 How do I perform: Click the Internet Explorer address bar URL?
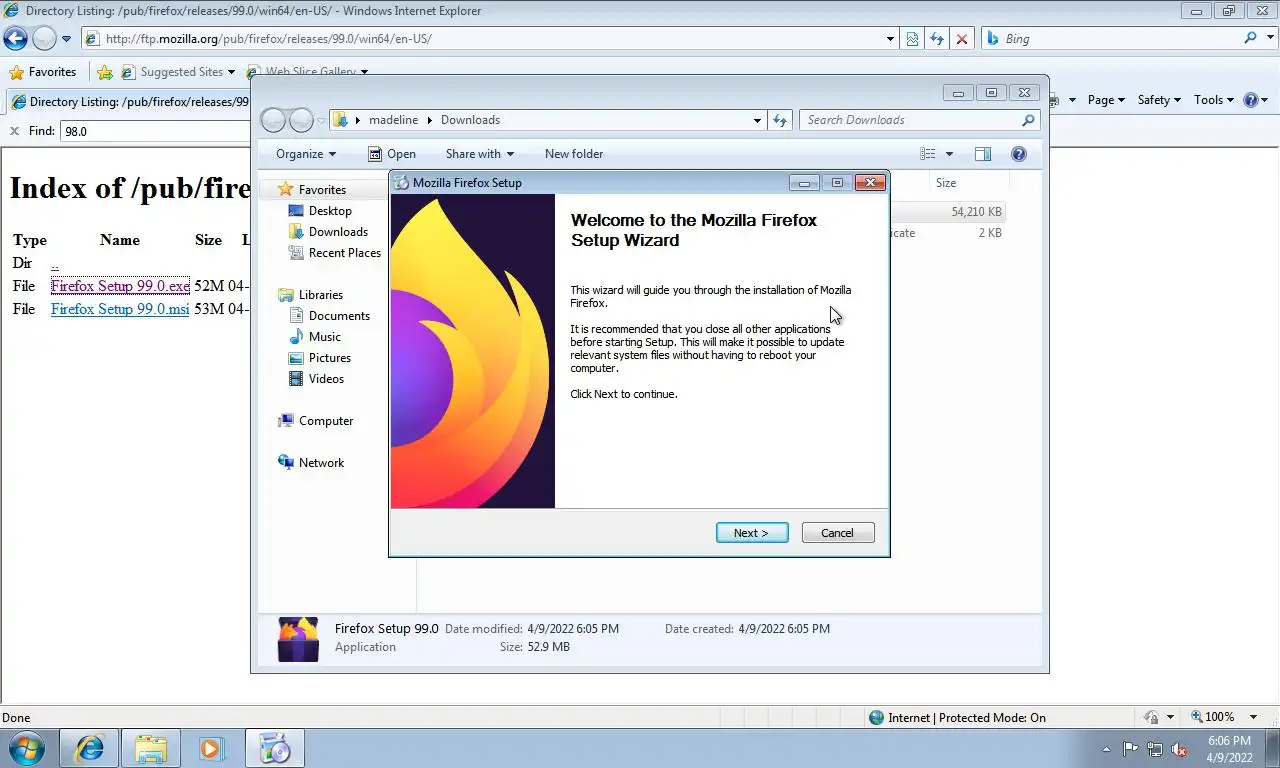point(268,39)
